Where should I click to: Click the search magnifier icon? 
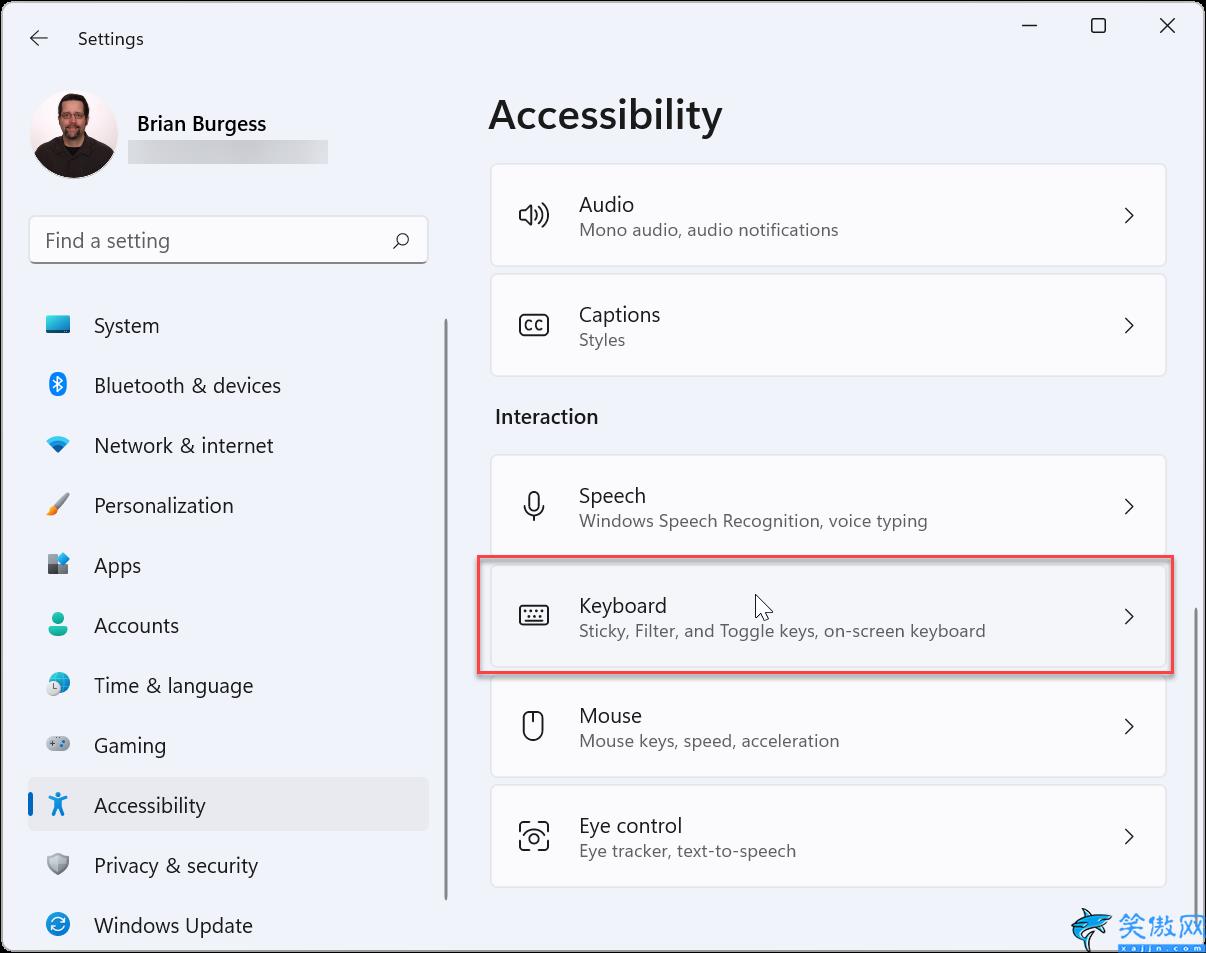pyautogui.click(x=401, y=240)
